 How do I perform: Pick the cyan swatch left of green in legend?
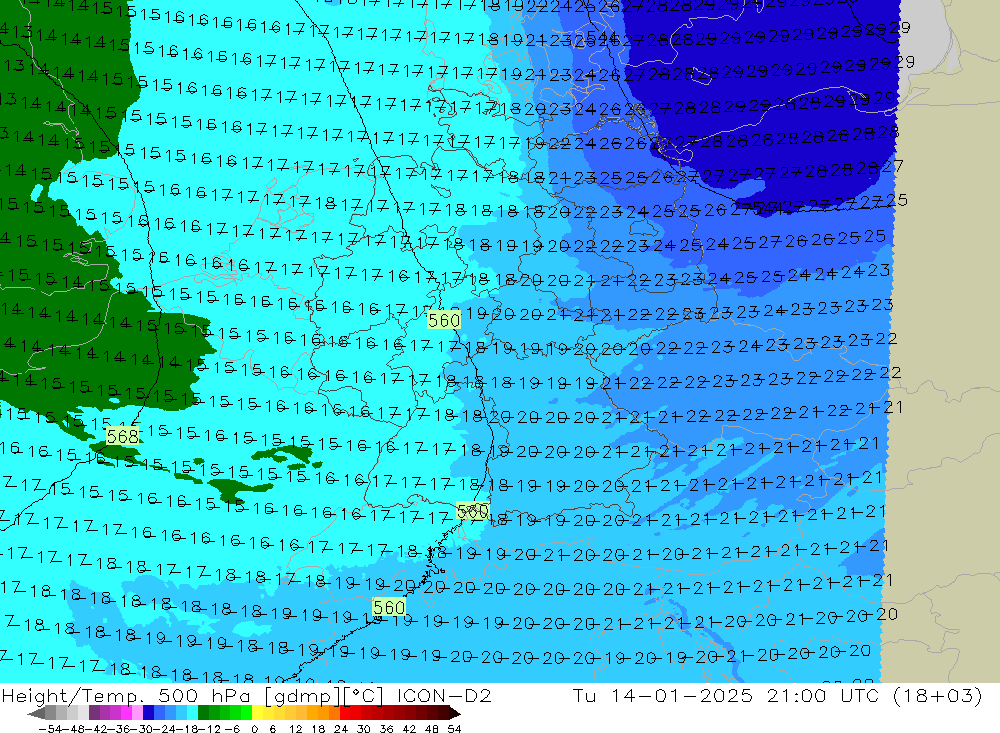(x=192, y=713)
